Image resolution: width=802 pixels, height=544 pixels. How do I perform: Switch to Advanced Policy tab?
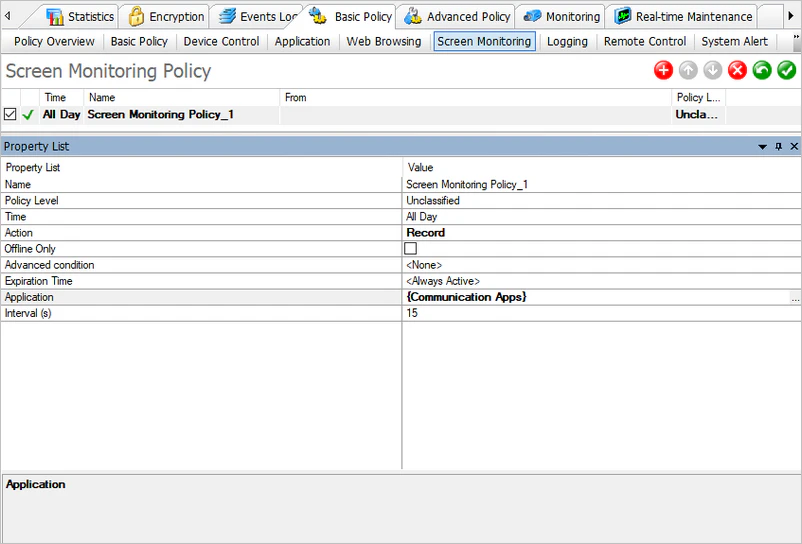pos(457,16)
